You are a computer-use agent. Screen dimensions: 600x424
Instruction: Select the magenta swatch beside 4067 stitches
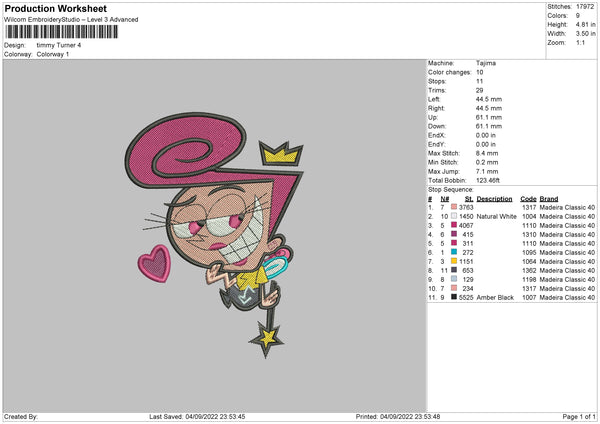[x=454, y=225]
